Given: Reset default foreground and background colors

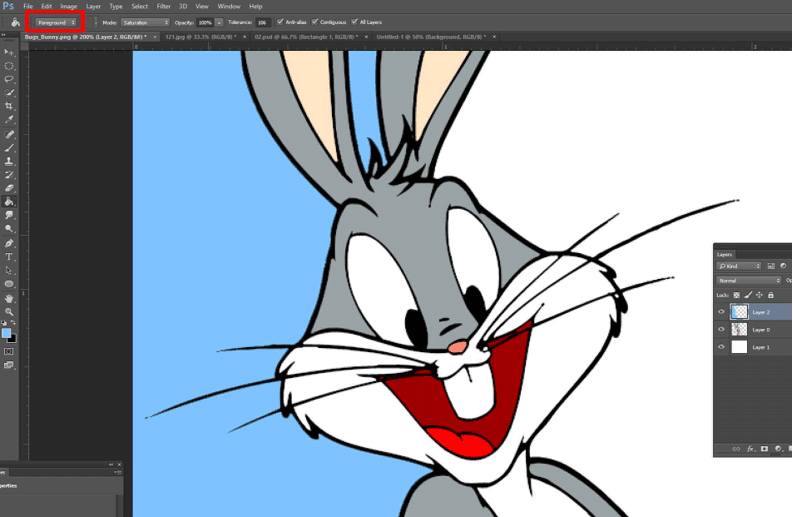Looking at the screenshot, I should (x=4, y=323).
